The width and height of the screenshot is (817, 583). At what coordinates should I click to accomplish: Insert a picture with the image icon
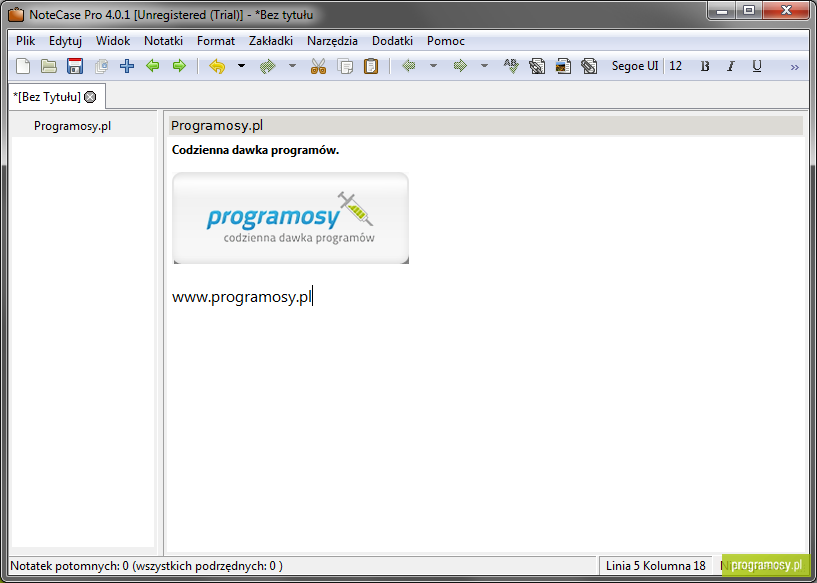pos(563,66)
